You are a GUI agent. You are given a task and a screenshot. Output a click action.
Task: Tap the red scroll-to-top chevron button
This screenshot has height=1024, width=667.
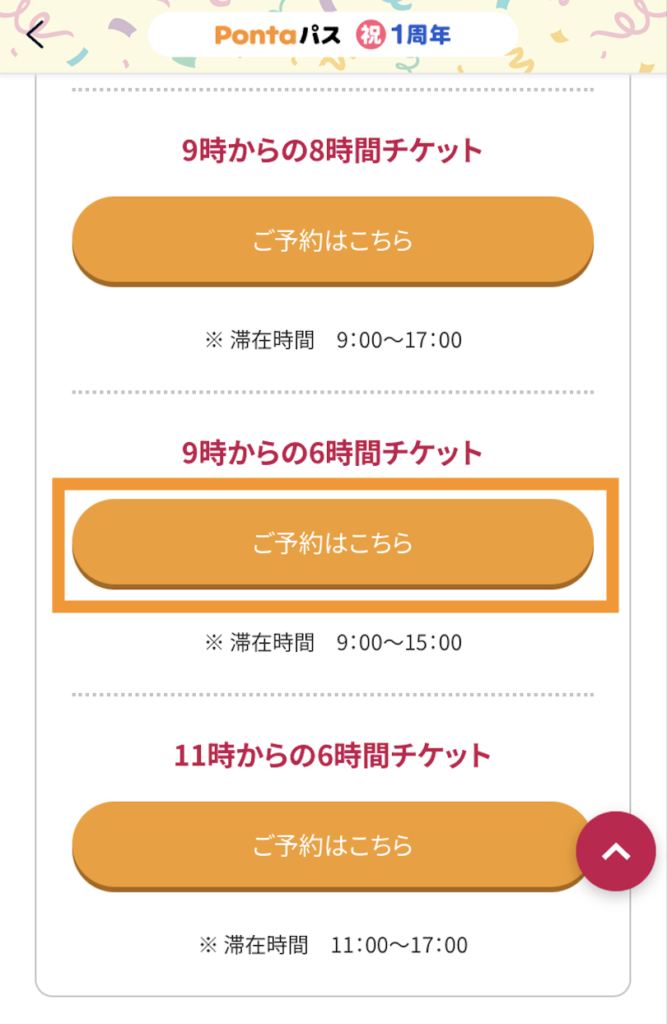[616, 851]
